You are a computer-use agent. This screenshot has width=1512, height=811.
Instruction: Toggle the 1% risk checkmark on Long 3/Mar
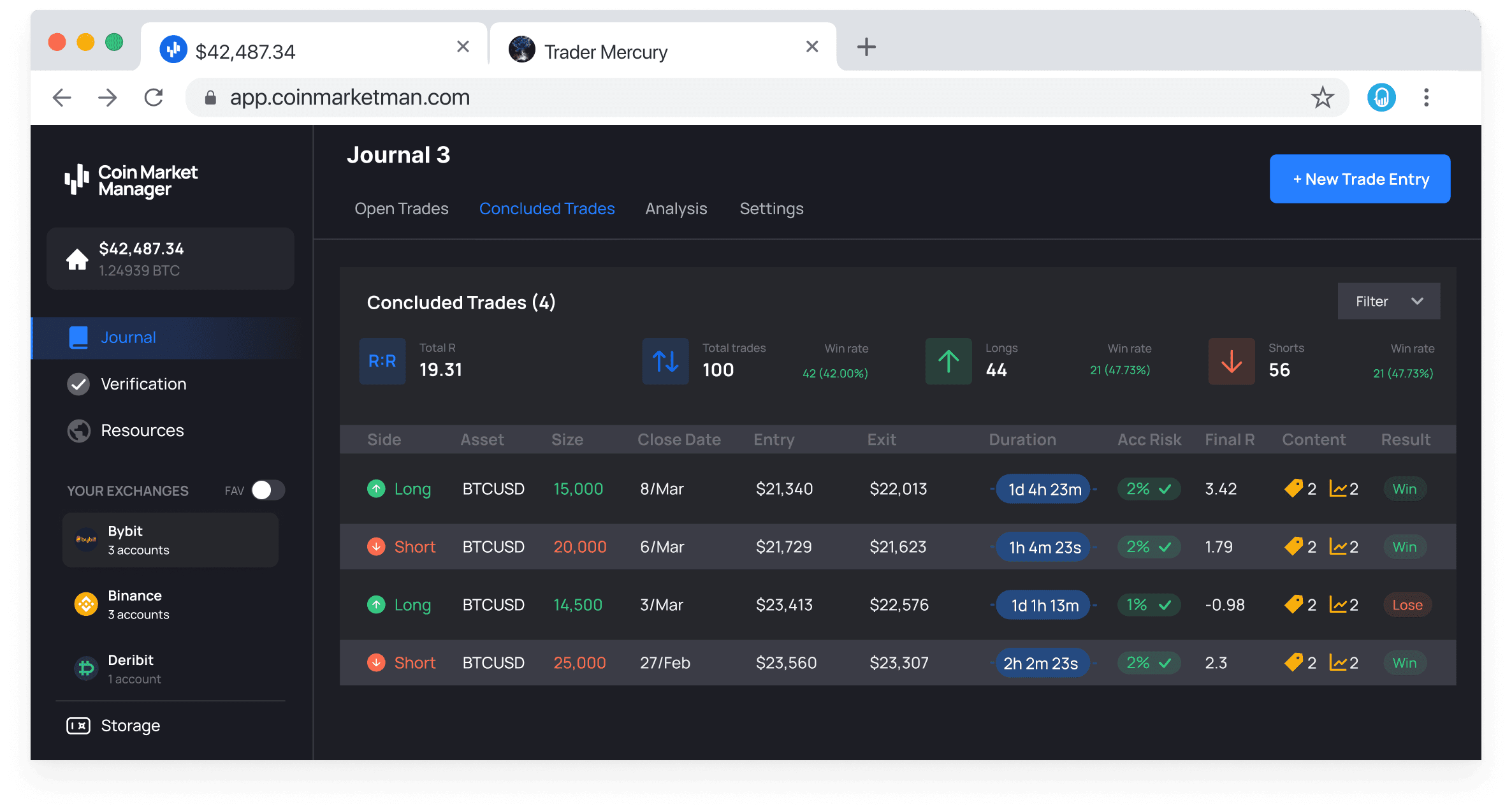[1163, 604]
